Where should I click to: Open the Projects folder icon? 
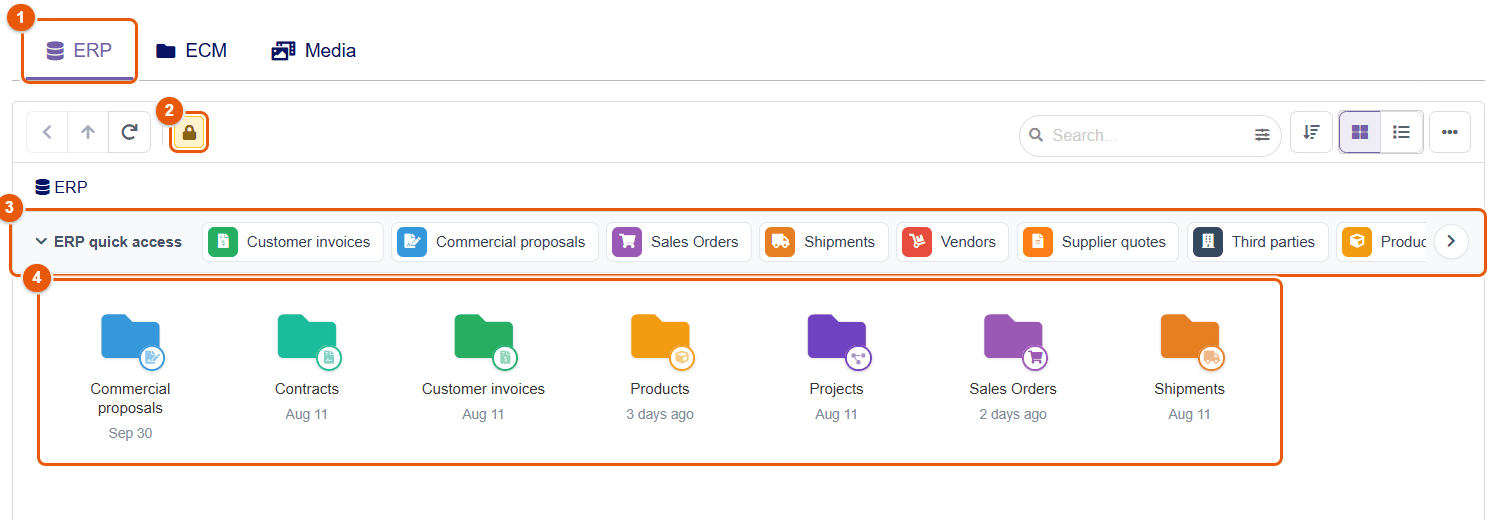[837, 340]
